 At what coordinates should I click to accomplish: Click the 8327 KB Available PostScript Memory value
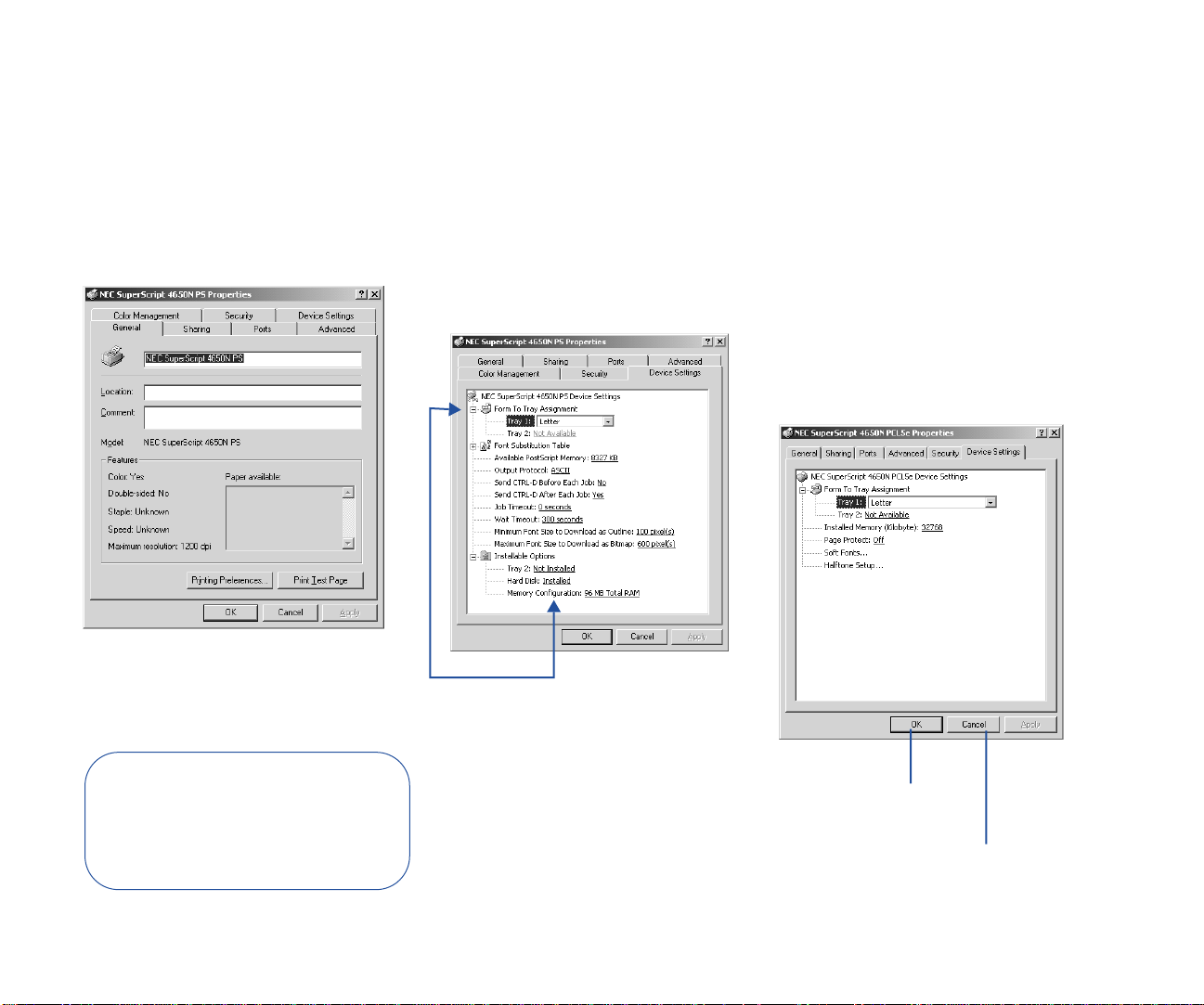coord(604,457)
